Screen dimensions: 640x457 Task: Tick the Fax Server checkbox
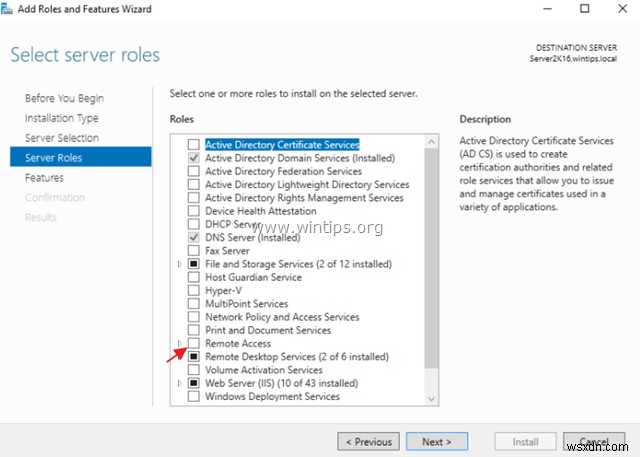pos(193,251)
